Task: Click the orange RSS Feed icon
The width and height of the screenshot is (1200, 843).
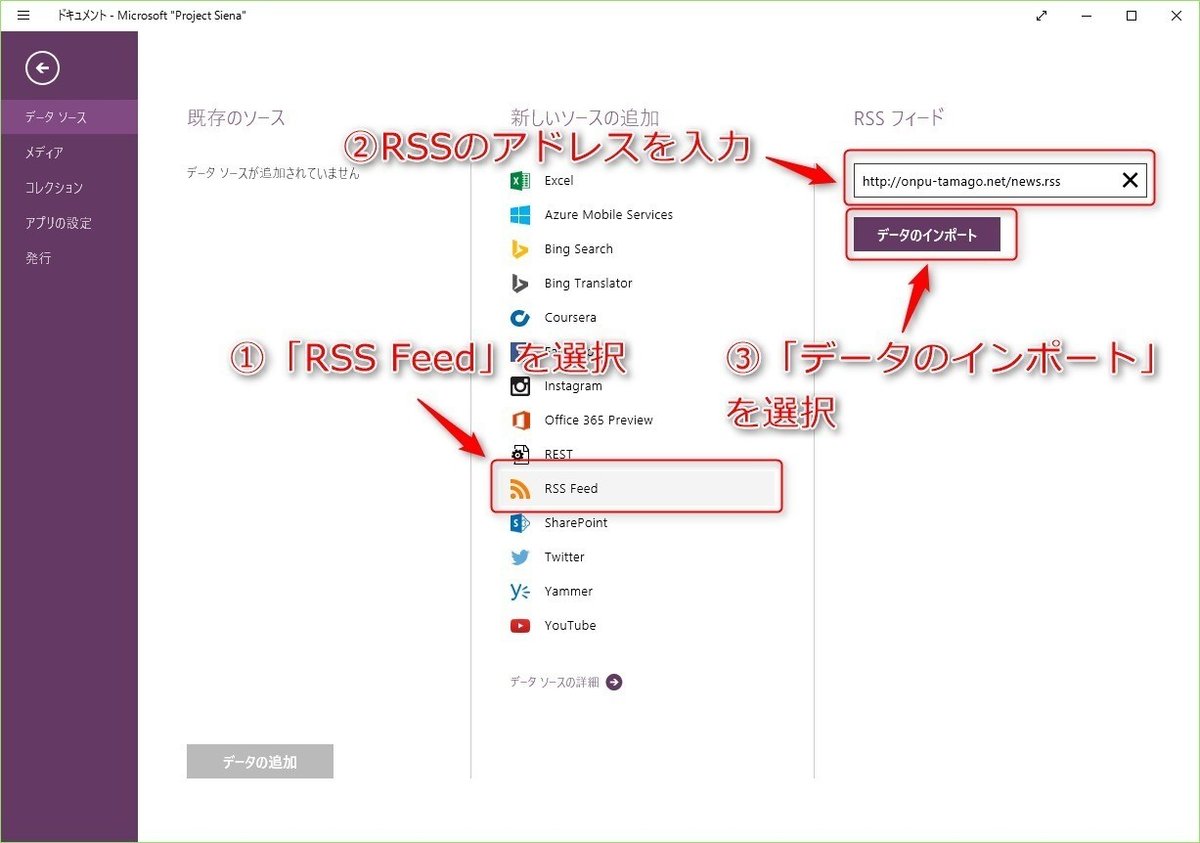Action: pos(520,489)
